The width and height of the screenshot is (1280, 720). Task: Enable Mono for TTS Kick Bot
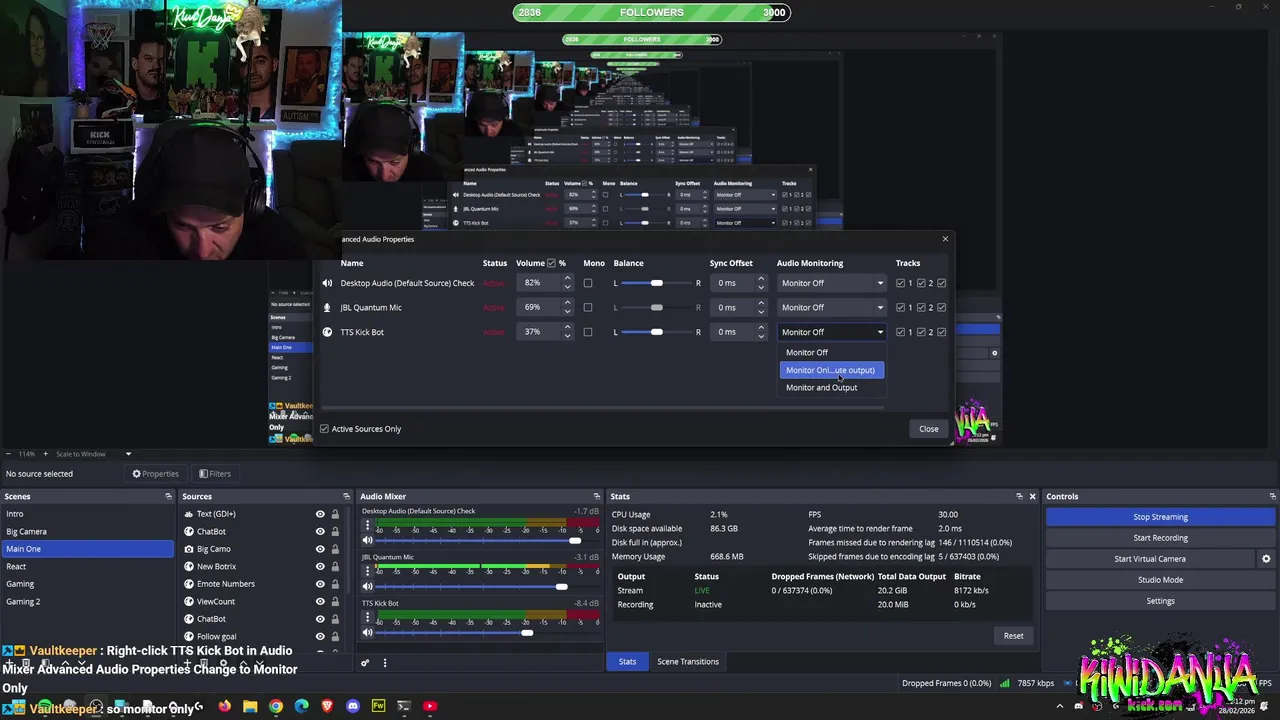pyautogui.click(x=588, y=332)
